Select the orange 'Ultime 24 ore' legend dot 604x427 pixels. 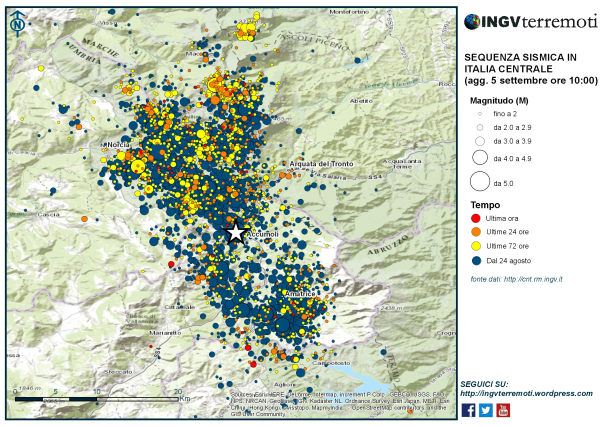[x=476, y=232]
